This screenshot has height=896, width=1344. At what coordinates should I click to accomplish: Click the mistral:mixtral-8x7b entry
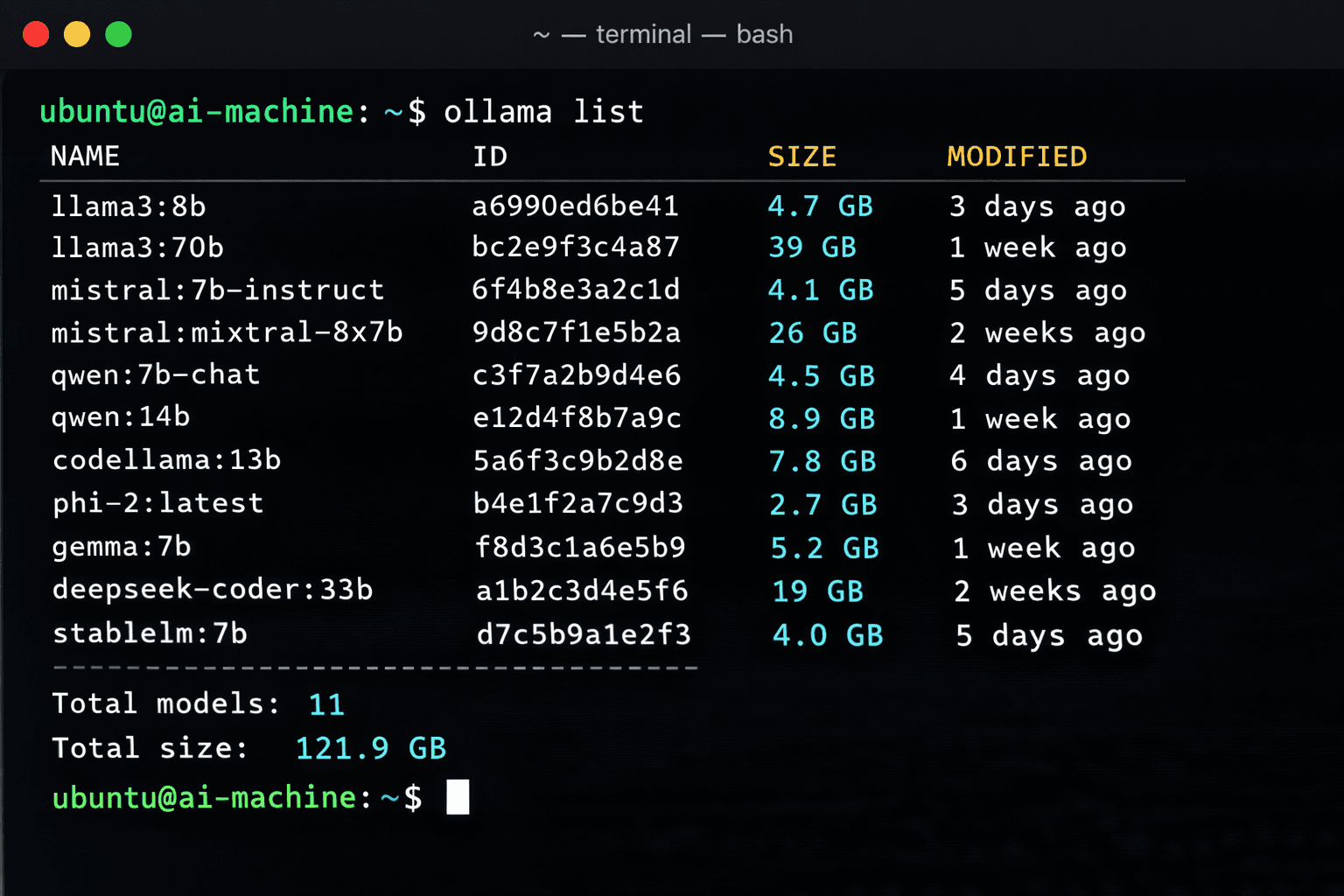point(227,332)
